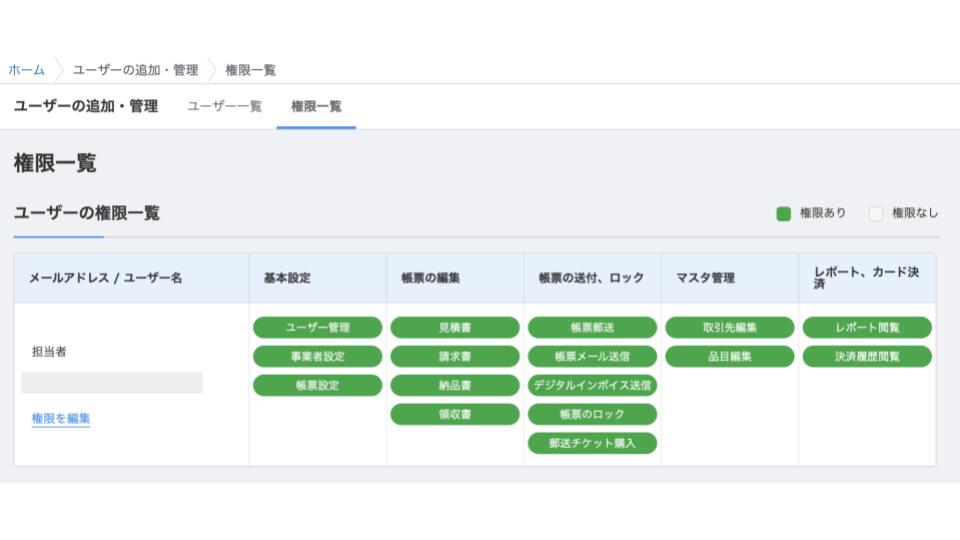Screen dimensions: 960x540
Task: Click the 帳票設定 permission badge
Action: [317, 385]
